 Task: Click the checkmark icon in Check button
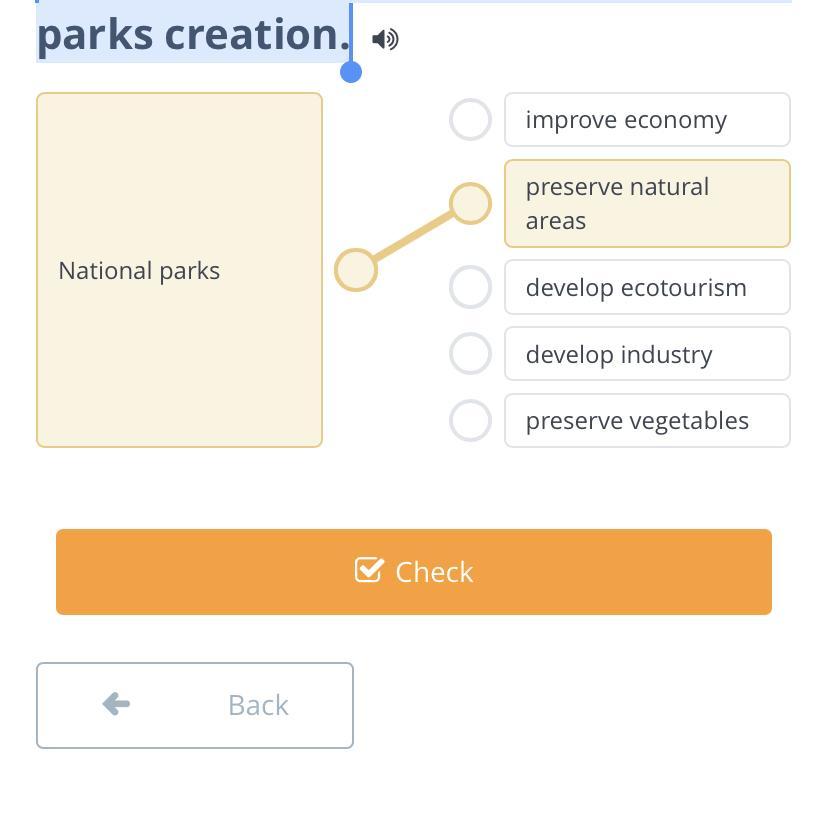pos(369,570)
